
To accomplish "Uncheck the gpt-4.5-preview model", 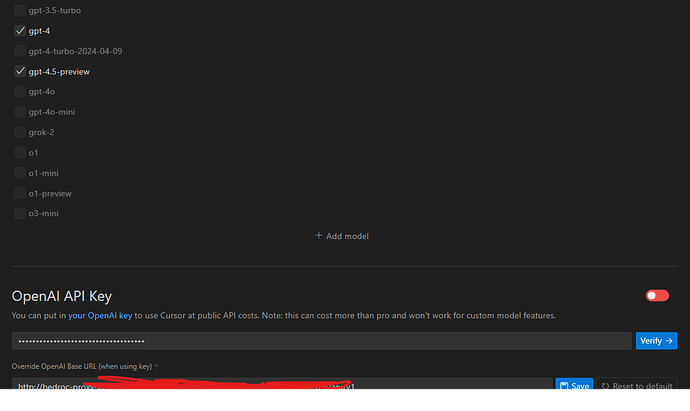I will click(x=20, y=71).
